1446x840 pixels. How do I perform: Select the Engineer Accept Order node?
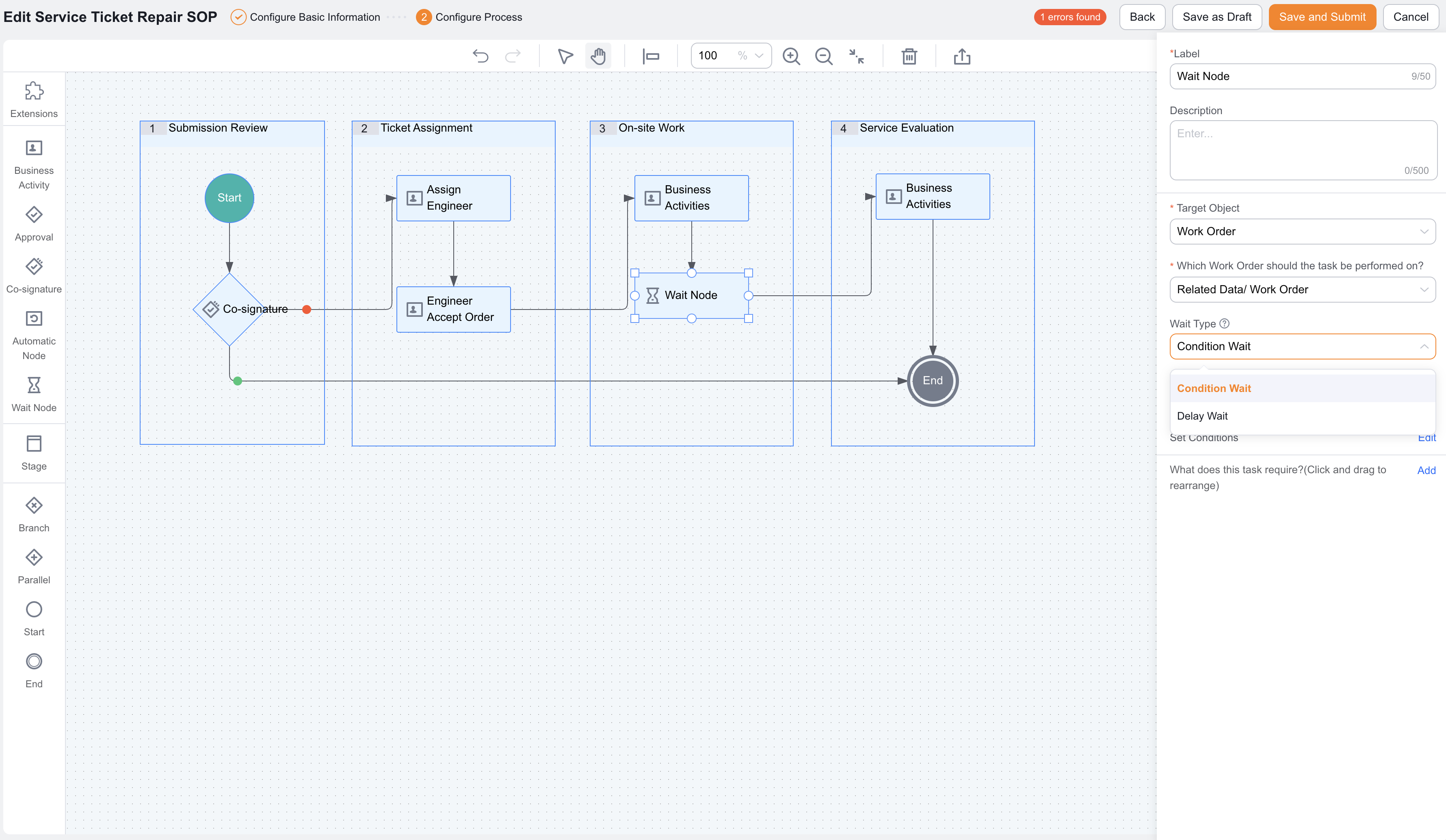(x=453, y=309)
